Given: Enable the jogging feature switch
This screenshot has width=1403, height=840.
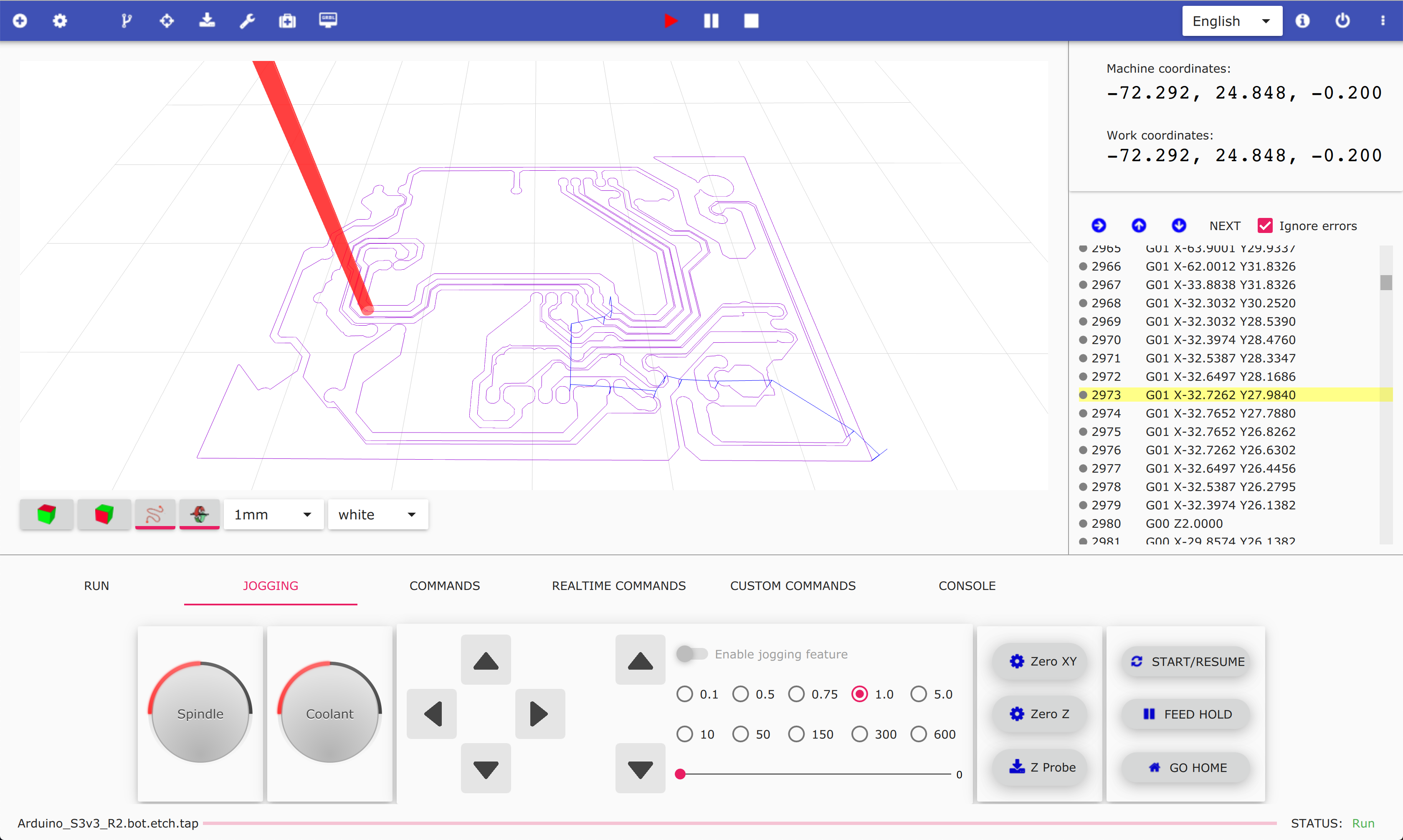Looking at the screenshot, I should [691, 654].
